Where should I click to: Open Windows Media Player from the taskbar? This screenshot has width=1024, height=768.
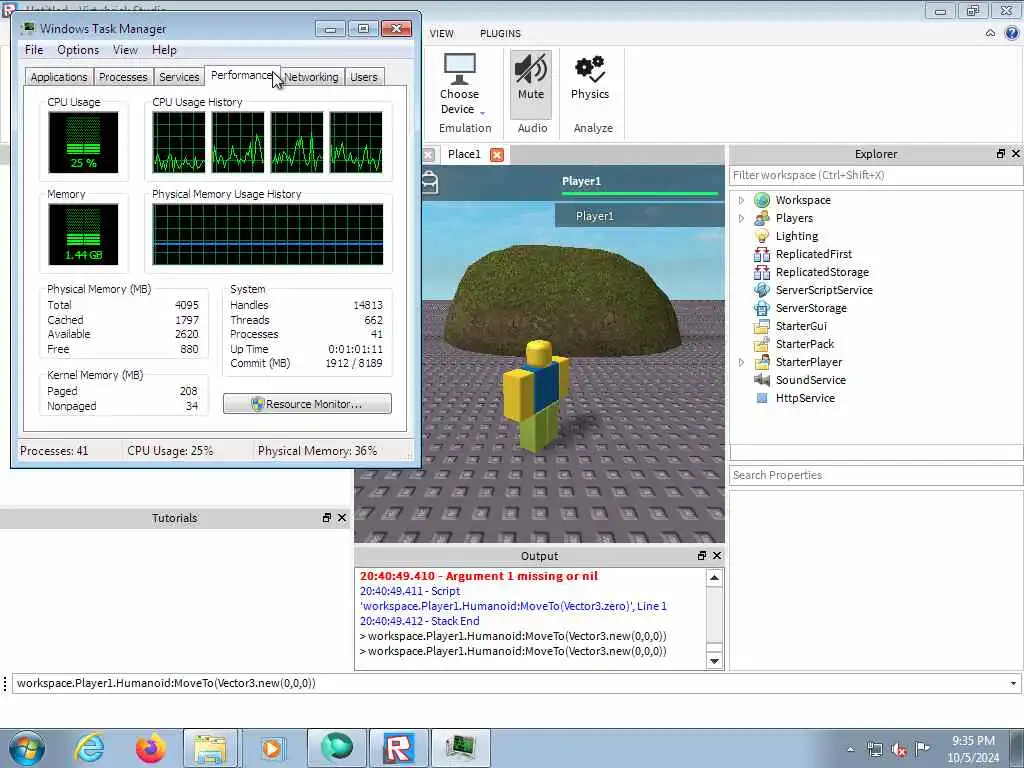[272, 748]
